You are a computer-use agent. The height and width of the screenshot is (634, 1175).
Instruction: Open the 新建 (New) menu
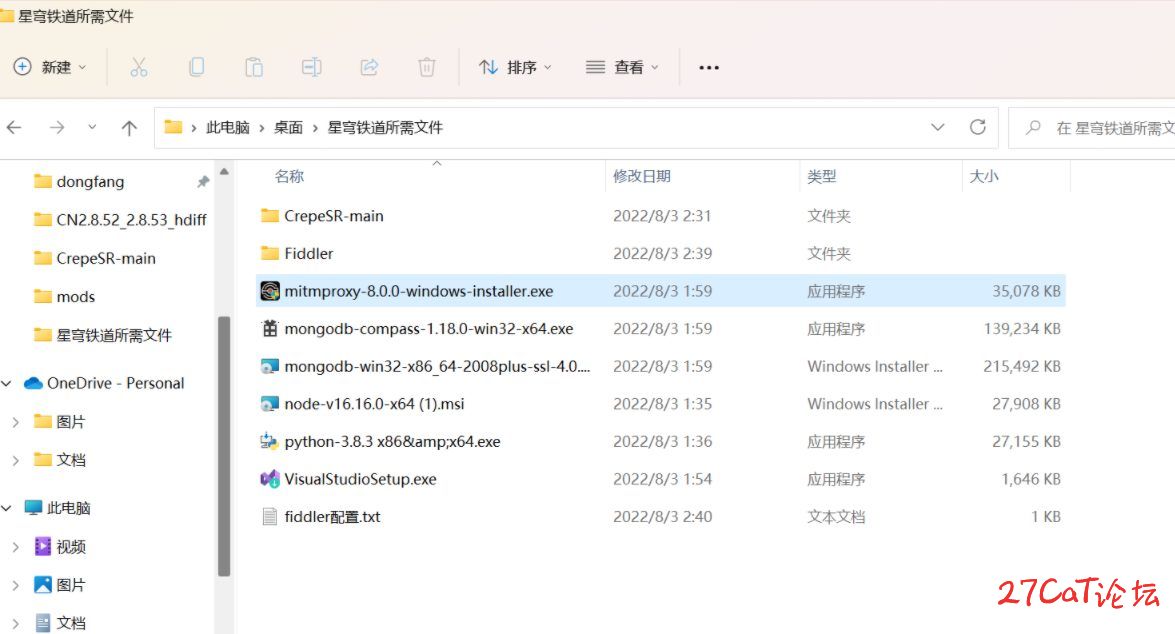pos(49,67)
